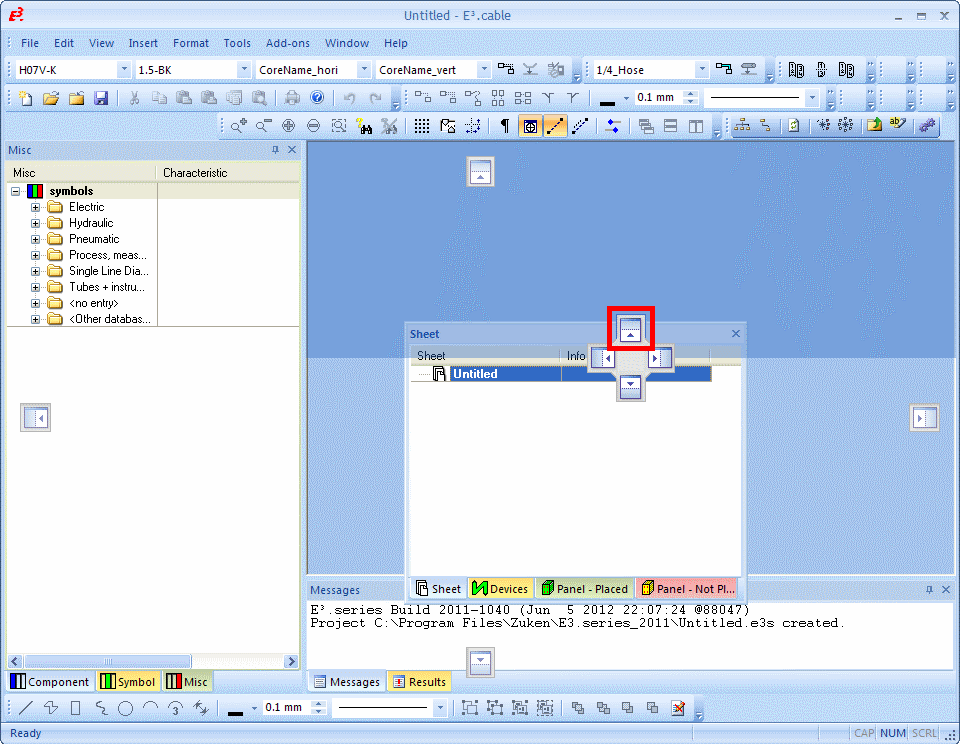Open the bottom toolbar line color swatch

(236, 708)
